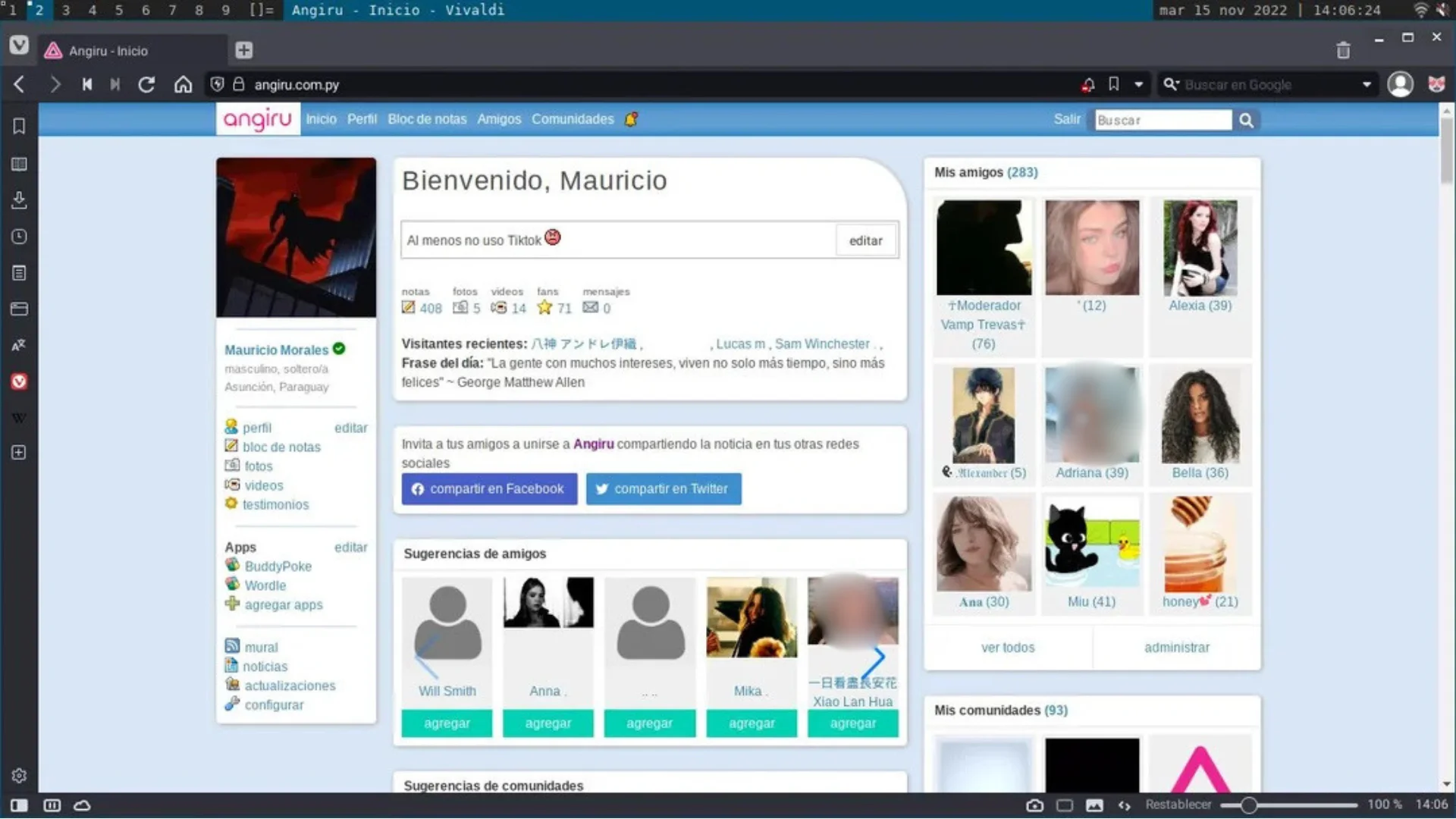
Task: Open the Notes panel in sidebar
Action: [19, 273]
